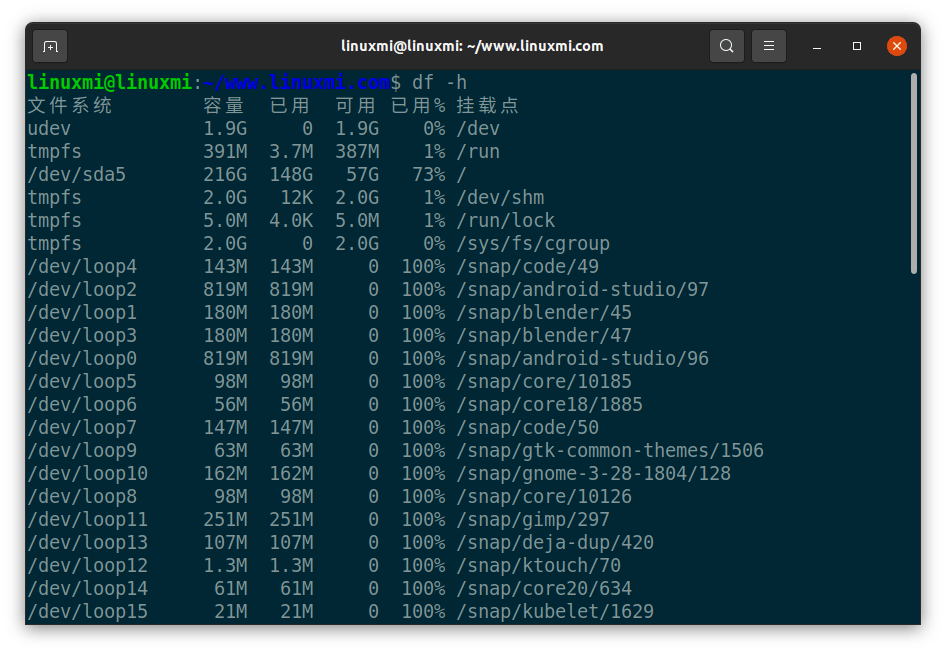Click the /snap/android-studio/96 mount point
The image size is (946, 653).
582,358
